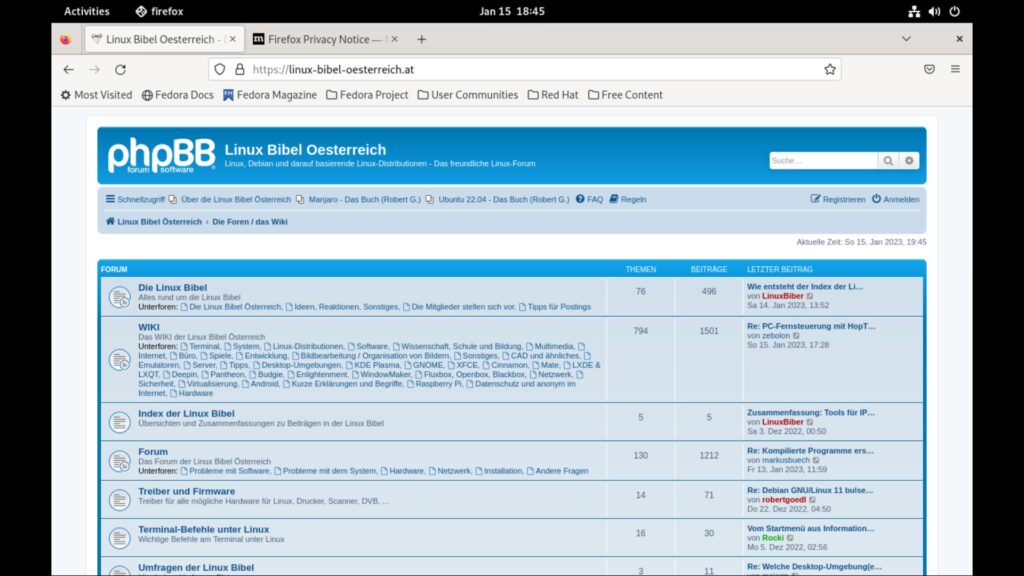Click the padlock site security icon
The height and width of the screenshot is (576, 1024).
pyautogui.click(x=240, y=69)
